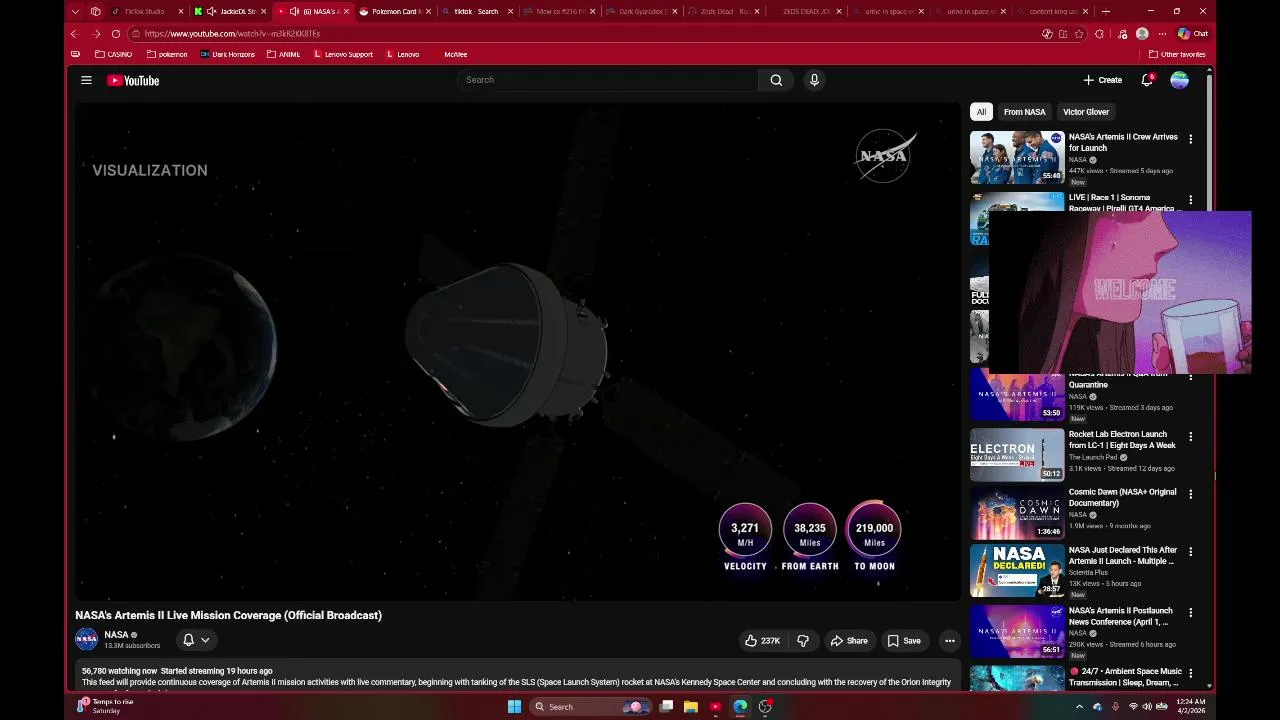Viewport: 1280px width, 720px height.
Task: Open options for Artemis II Postlaunch Conference
Action: (1190, 611)
